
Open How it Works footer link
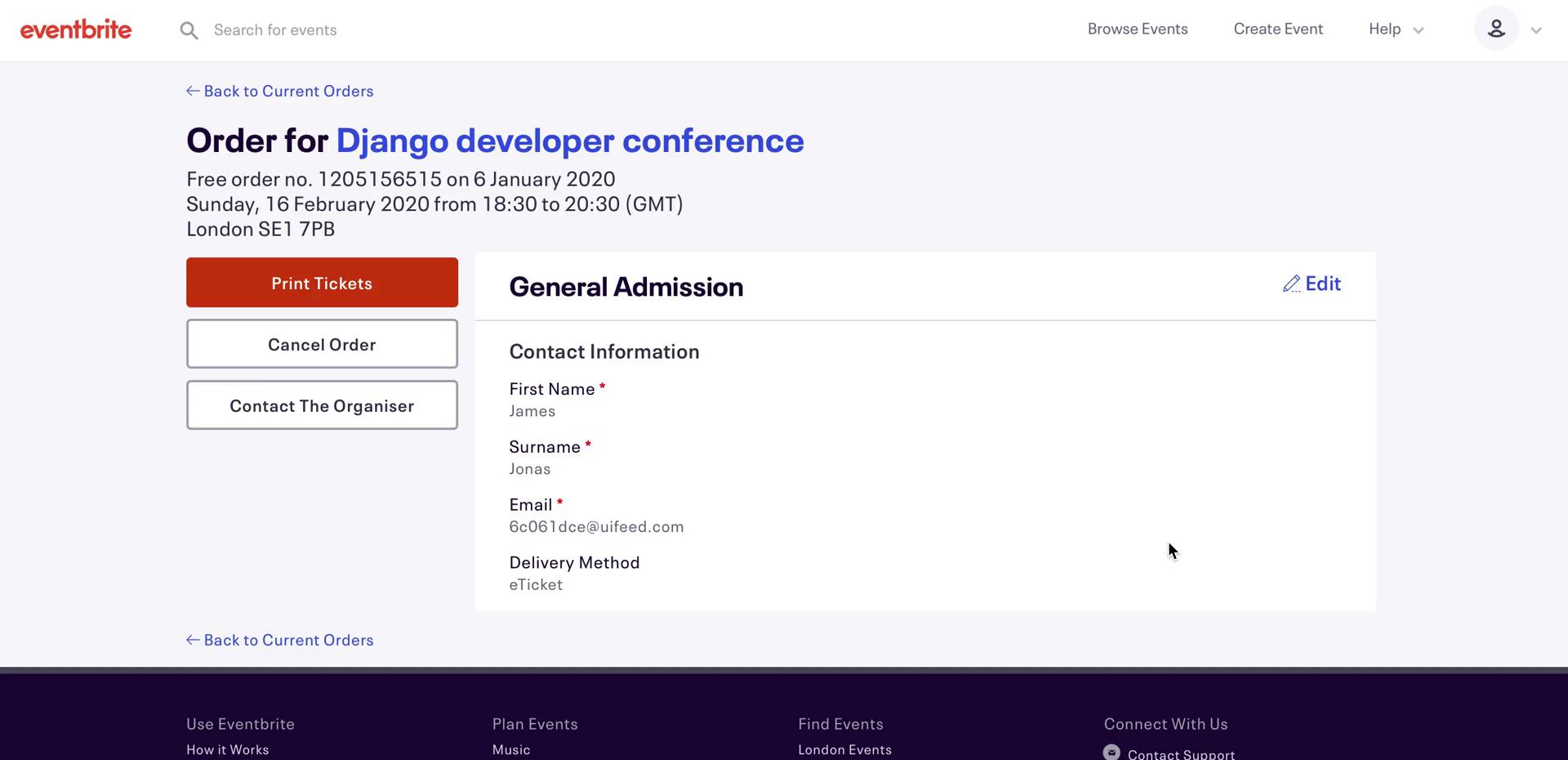pyautogui.click(x=227, y=749)
